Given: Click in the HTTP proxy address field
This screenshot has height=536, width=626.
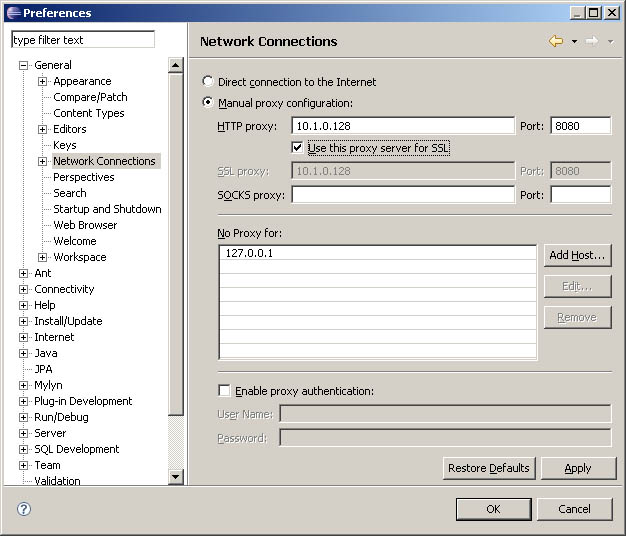Looking at the screenshot, I should tap(403, 126).
